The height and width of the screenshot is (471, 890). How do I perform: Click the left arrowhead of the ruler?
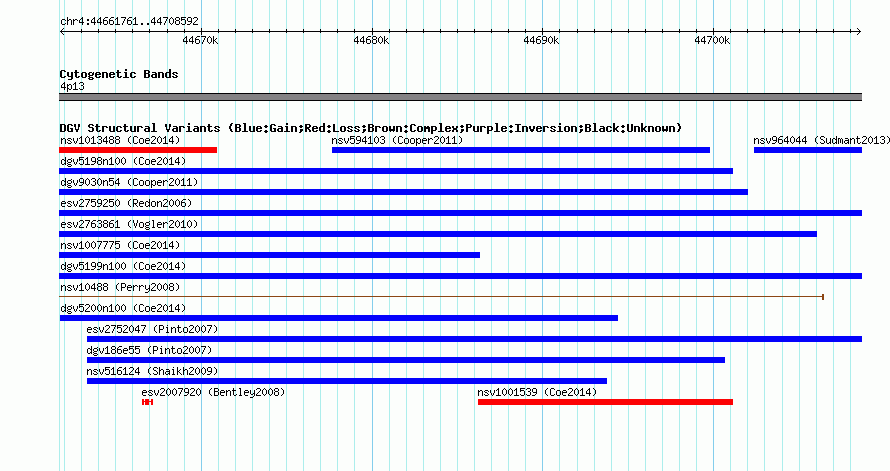coord(62,32)
